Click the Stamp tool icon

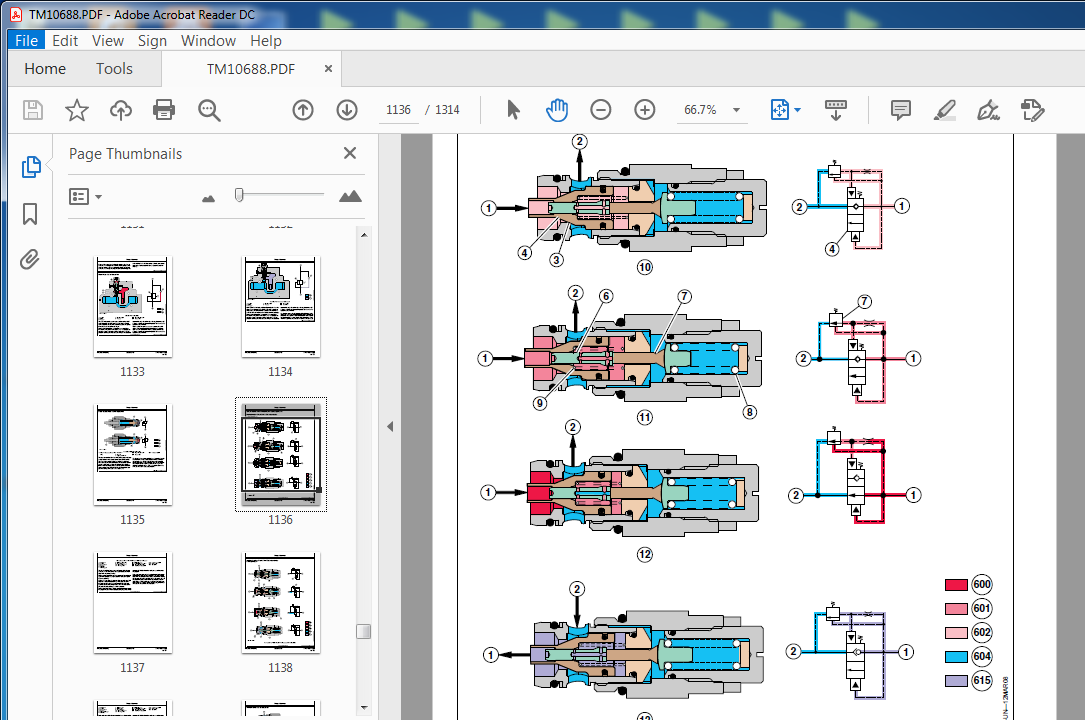1032,110
